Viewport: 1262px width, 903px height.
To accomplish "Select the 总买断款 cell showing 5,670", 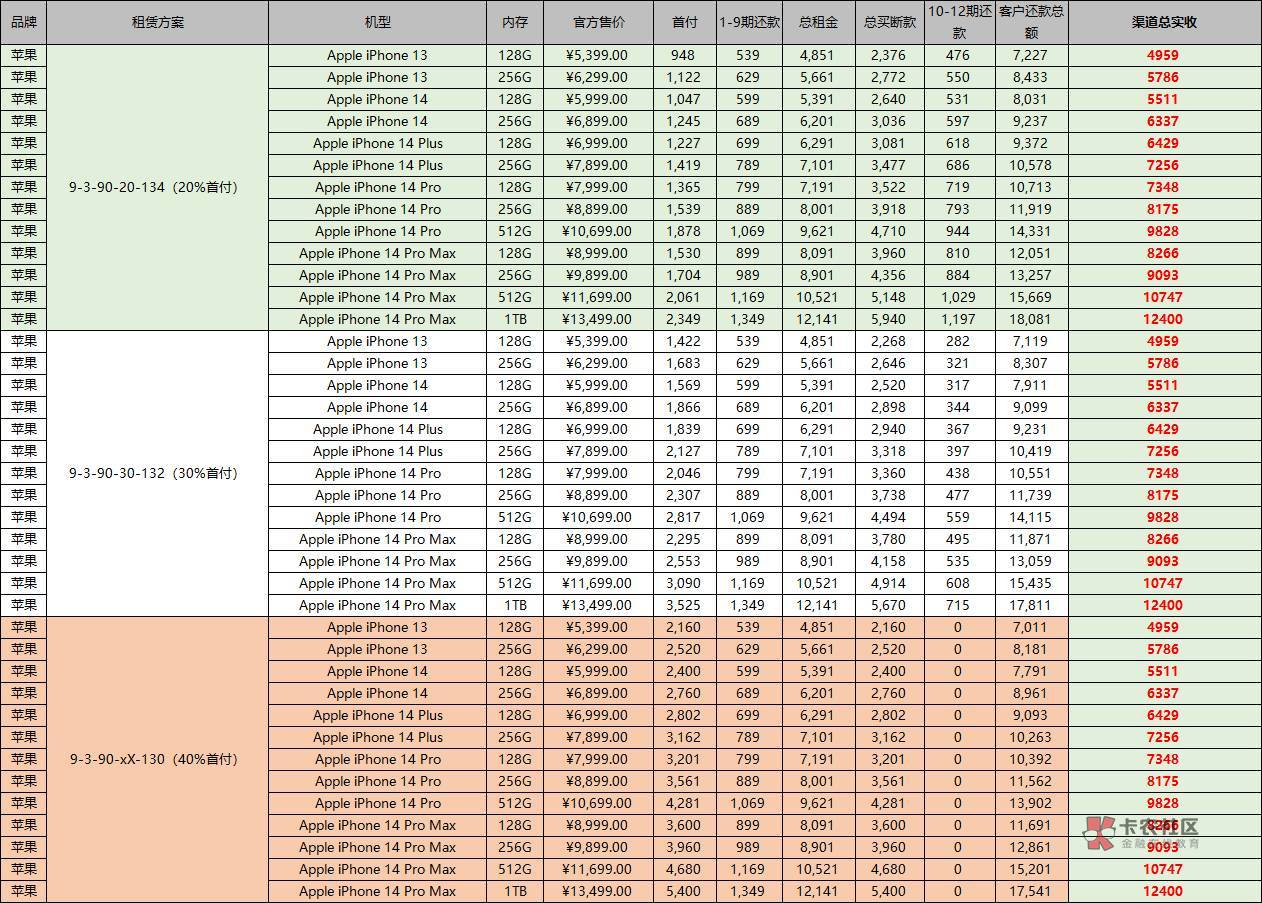I will [x=888, y=605].
